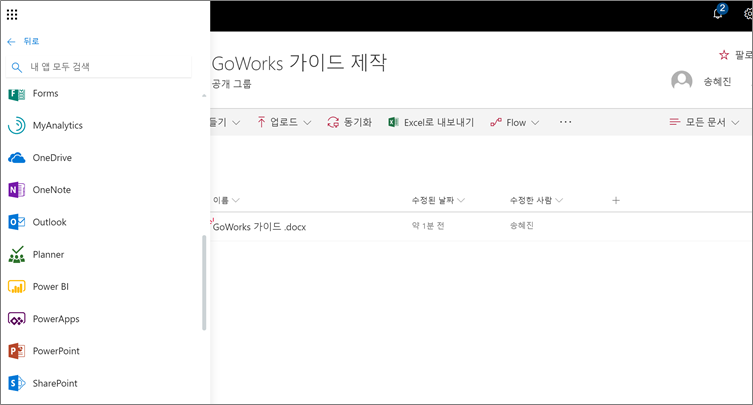753x405 pixels.
Task: Expand the 업로드 dropdown
Action: pyautogui.click(x=285, y=122)
